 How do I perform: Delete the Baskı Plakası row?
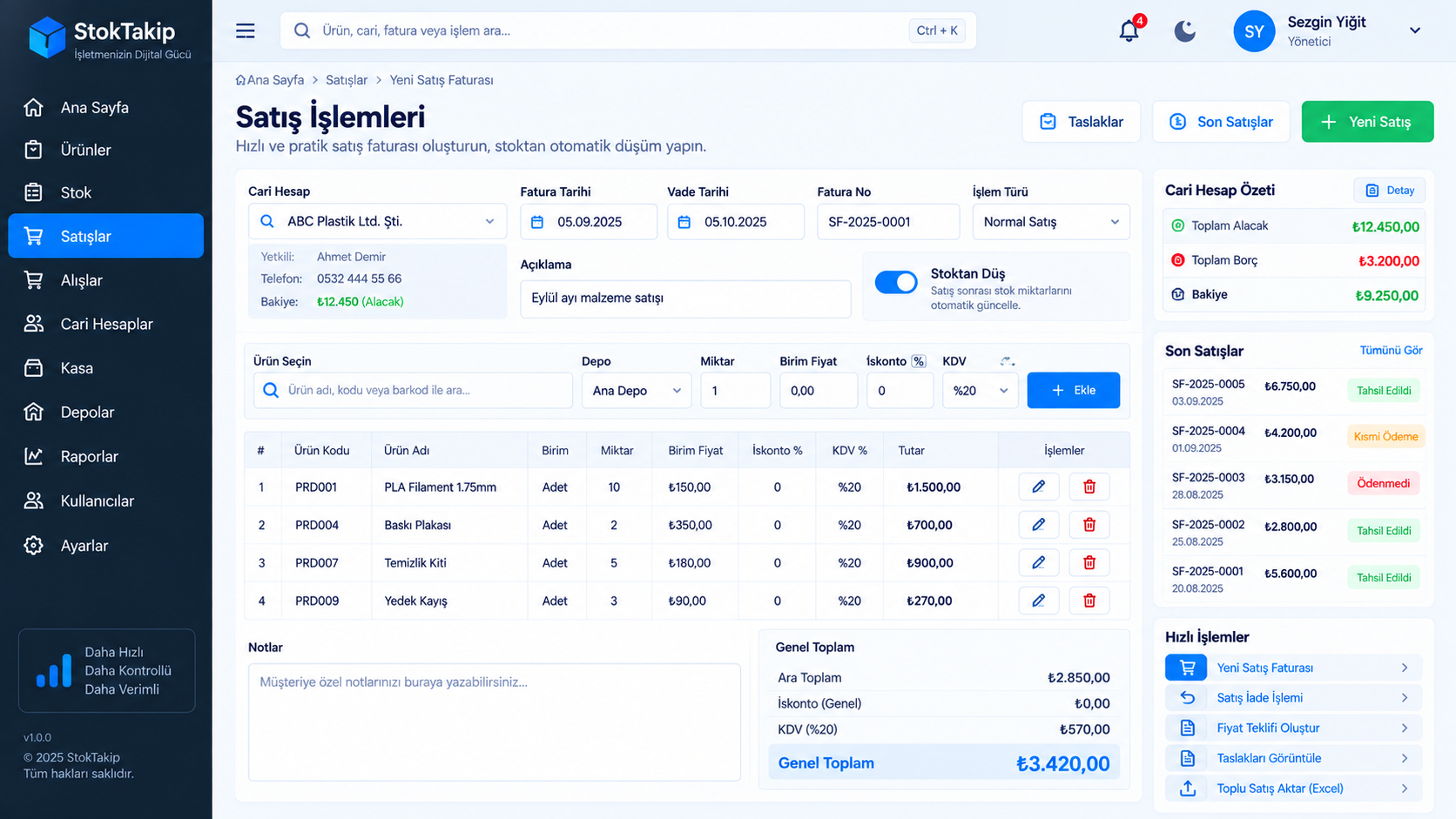[x=1089, y=525]
